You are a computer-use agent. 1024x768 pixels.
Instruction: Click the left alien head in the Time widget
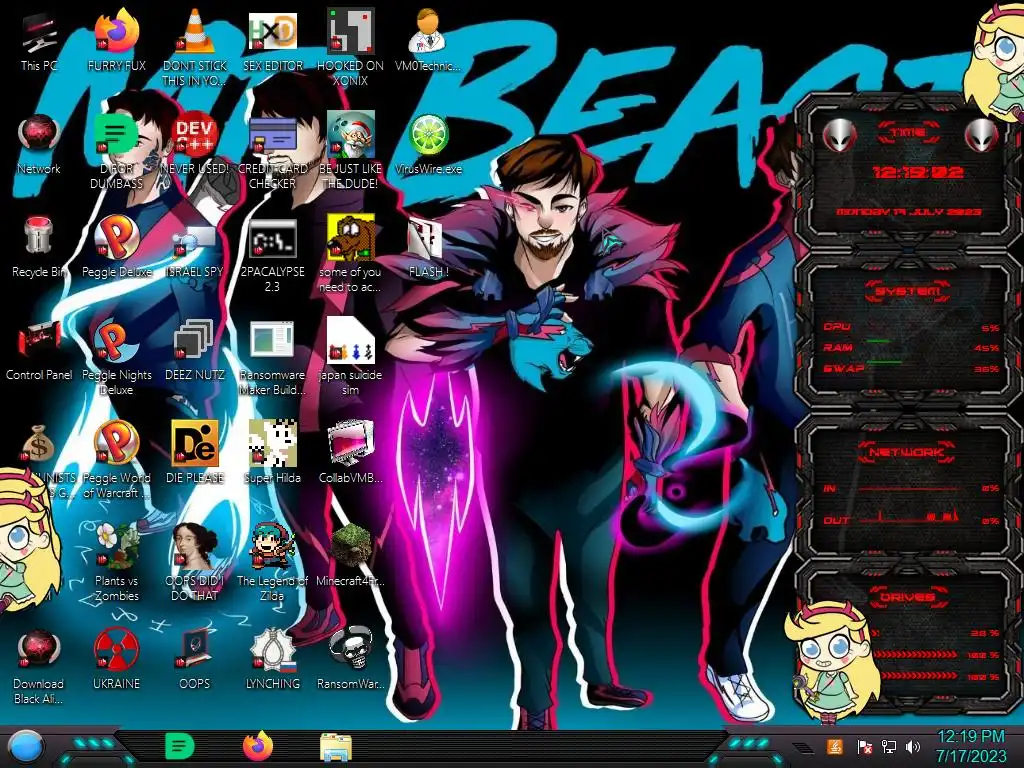coord(839,136)
